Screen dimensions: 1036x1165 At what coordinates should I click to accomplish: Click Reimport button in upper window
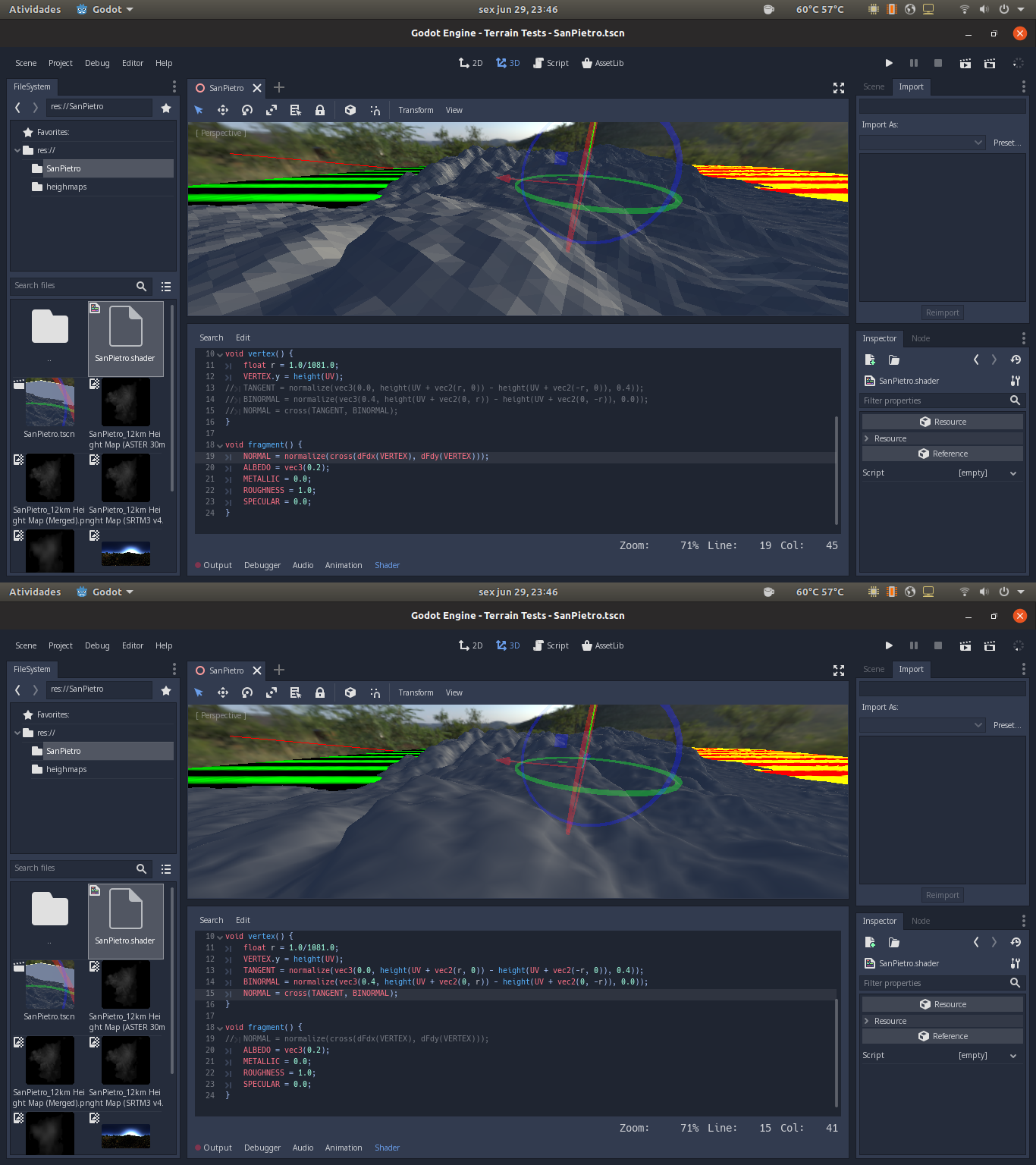point(943,312)
